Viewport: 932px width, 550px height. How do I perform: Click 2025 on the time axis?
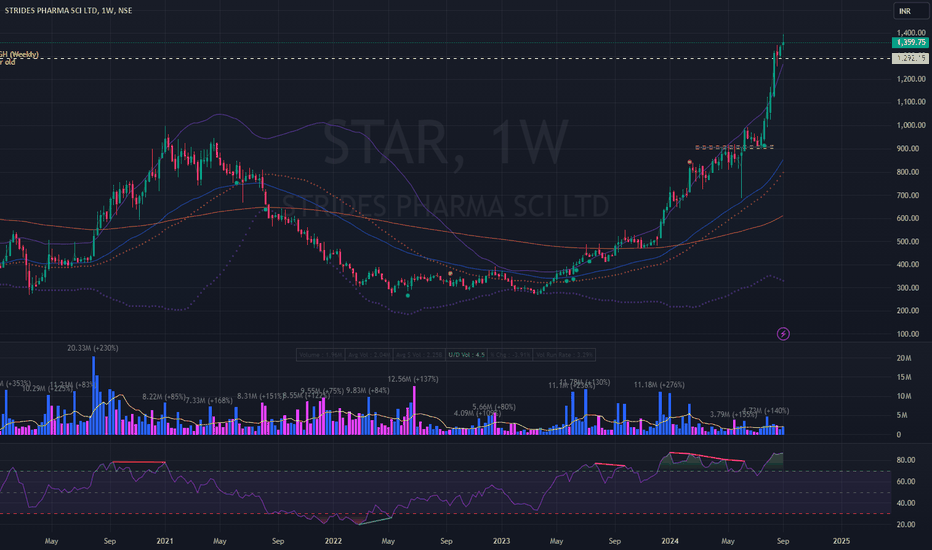(841, 541)
